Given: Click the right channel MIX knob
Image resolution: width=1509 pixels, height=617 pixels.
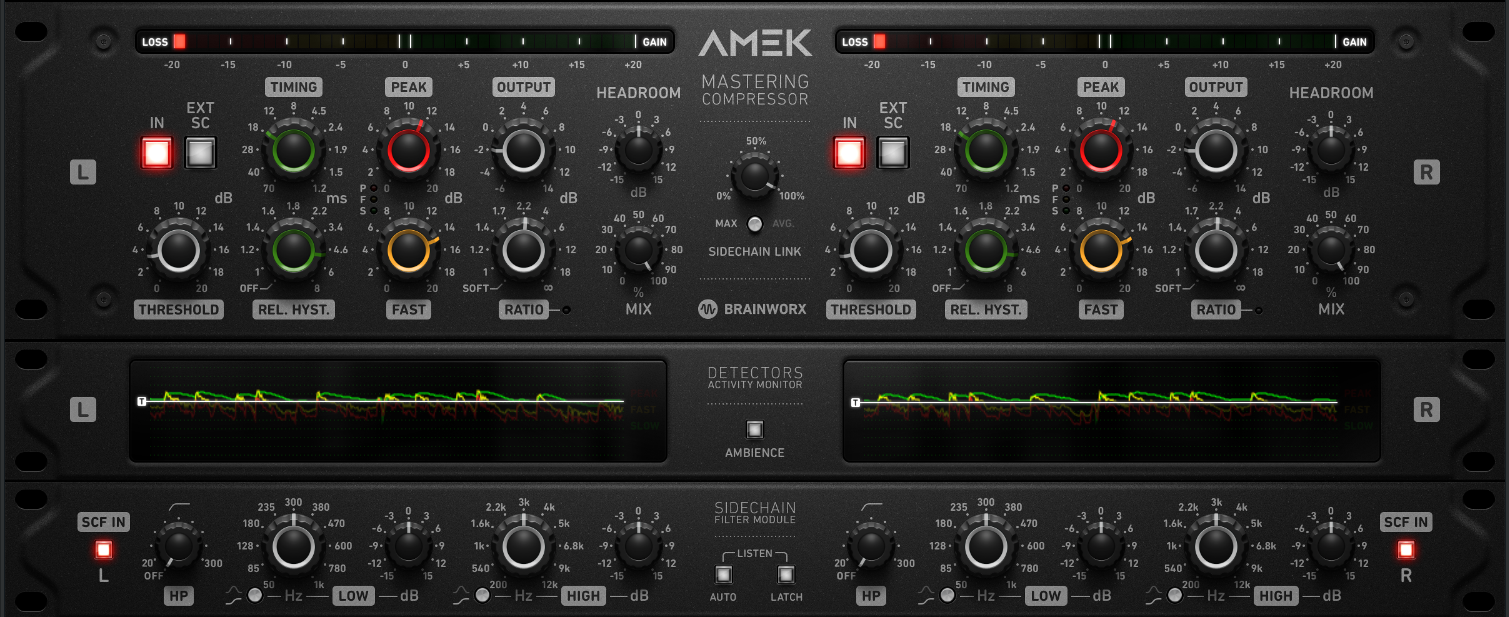Looking at the screenshot, I should click(1330, 250).
